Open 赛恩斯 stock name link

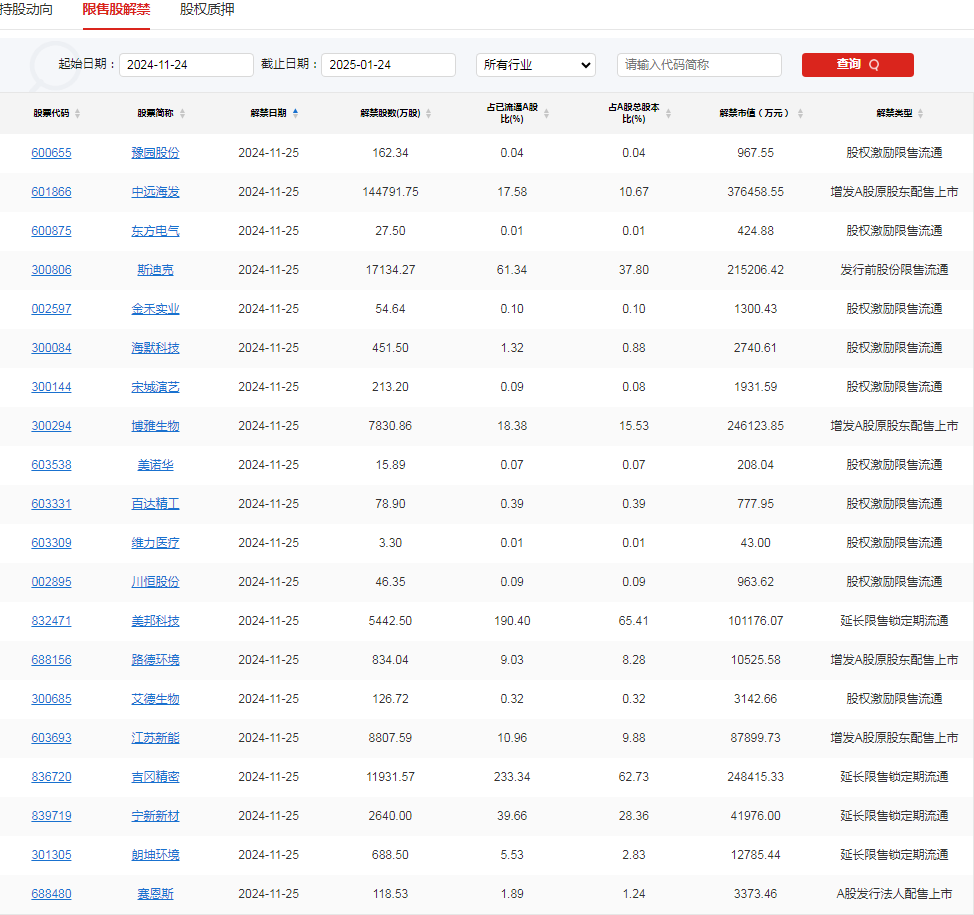pos(155,894)
